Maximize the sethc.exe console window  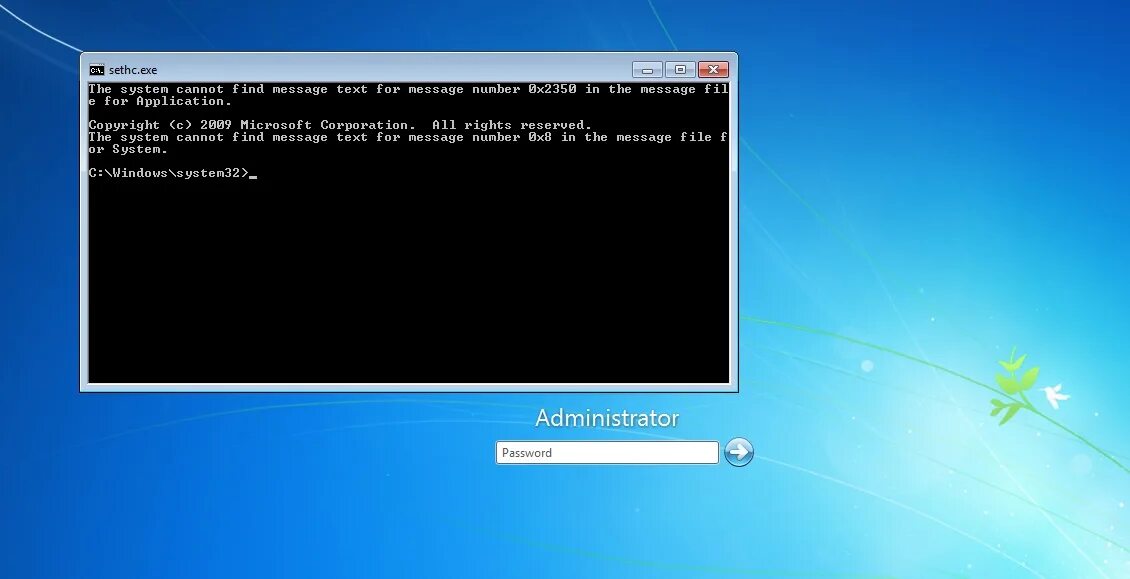point(680,69)
